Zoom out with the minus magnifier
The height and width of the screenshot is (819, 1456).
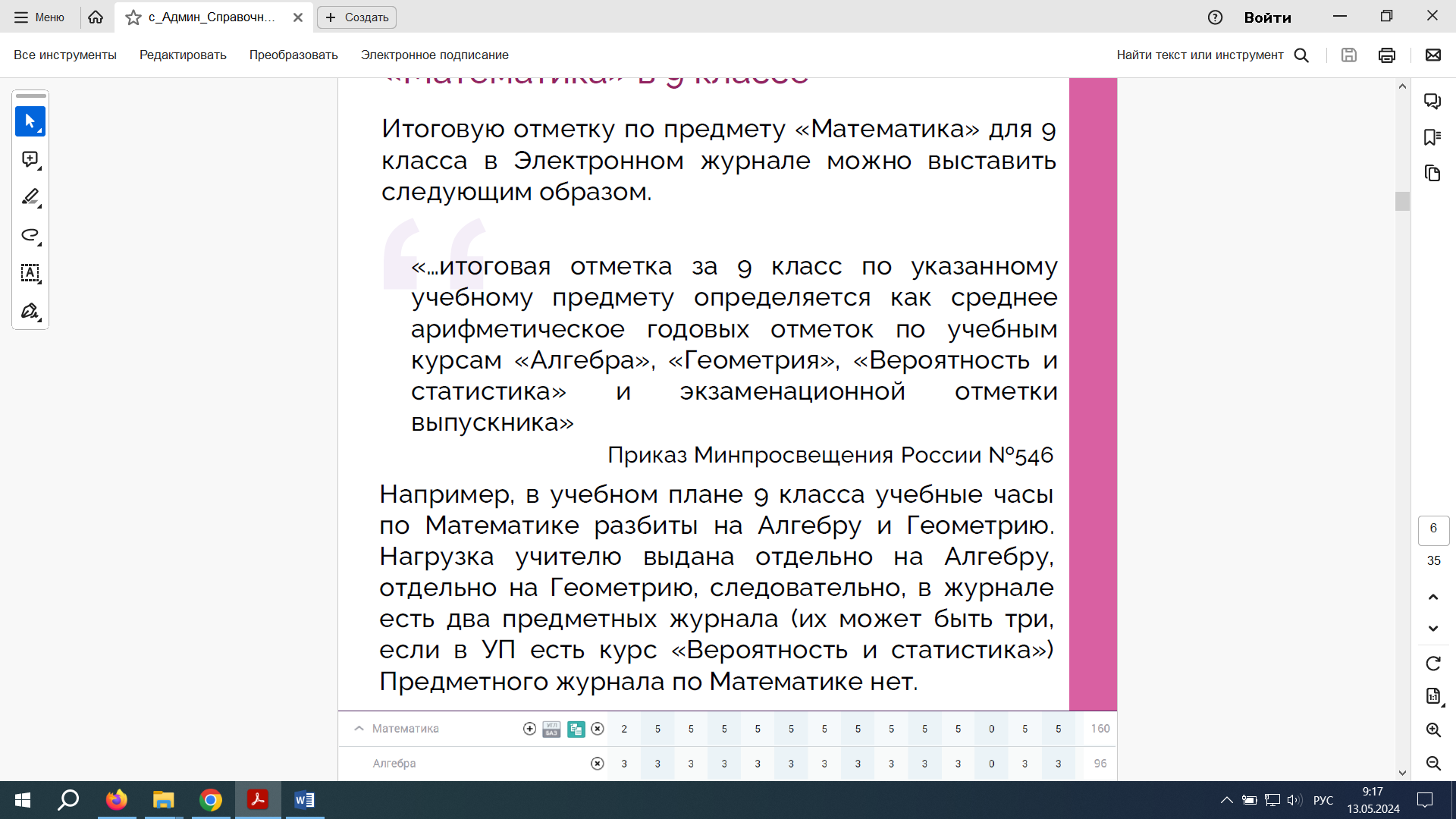pyautogui.click(x=1433, y=763)
